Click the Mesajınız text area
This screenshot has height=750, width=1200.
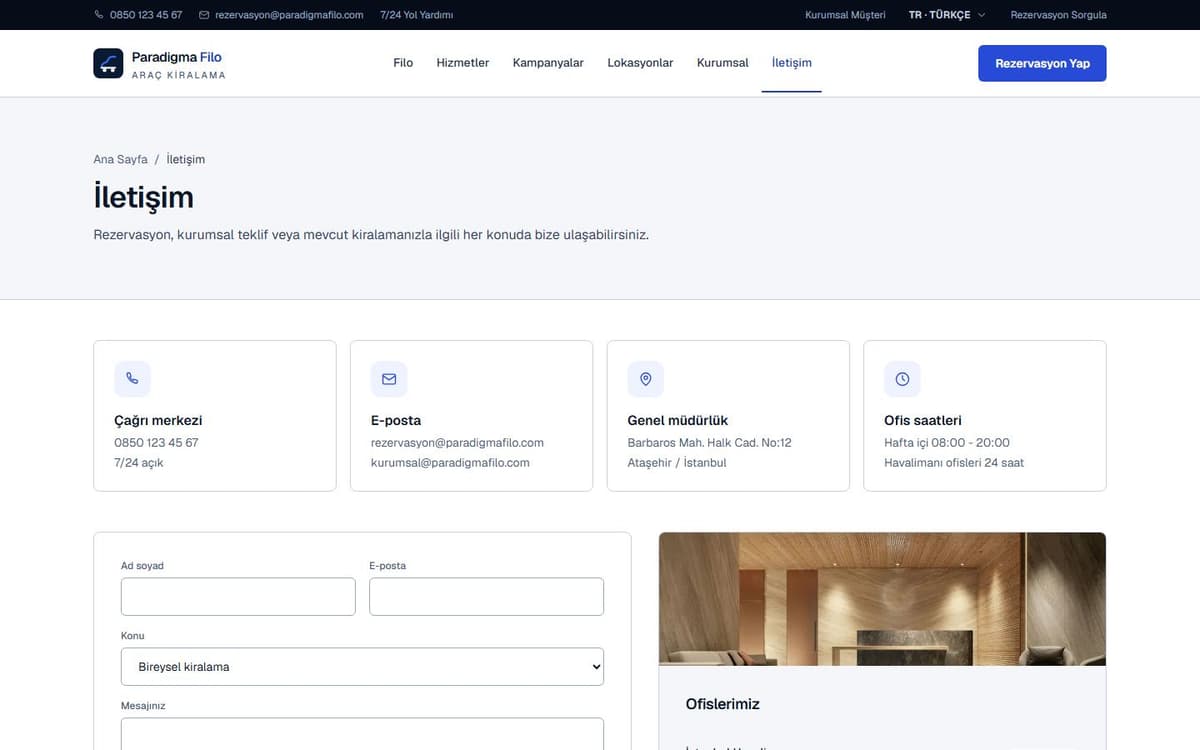(x=362, y=734)
